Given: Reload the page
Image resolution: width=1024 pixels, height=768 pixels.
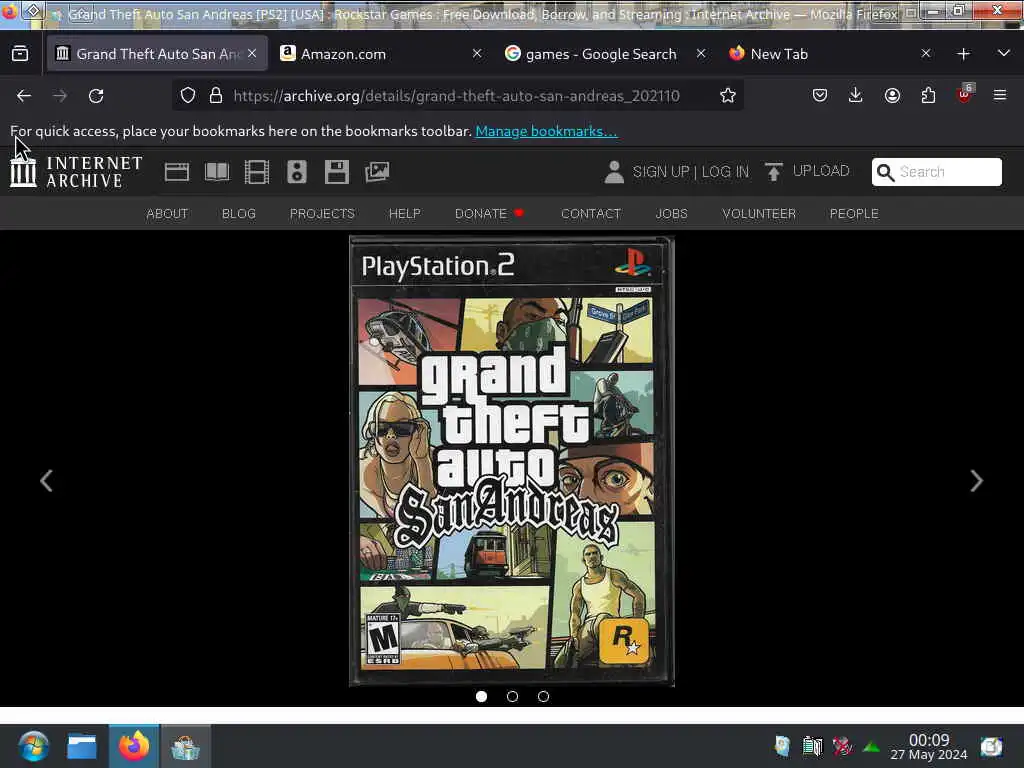Looking at the screenshot, I should 96,96.
